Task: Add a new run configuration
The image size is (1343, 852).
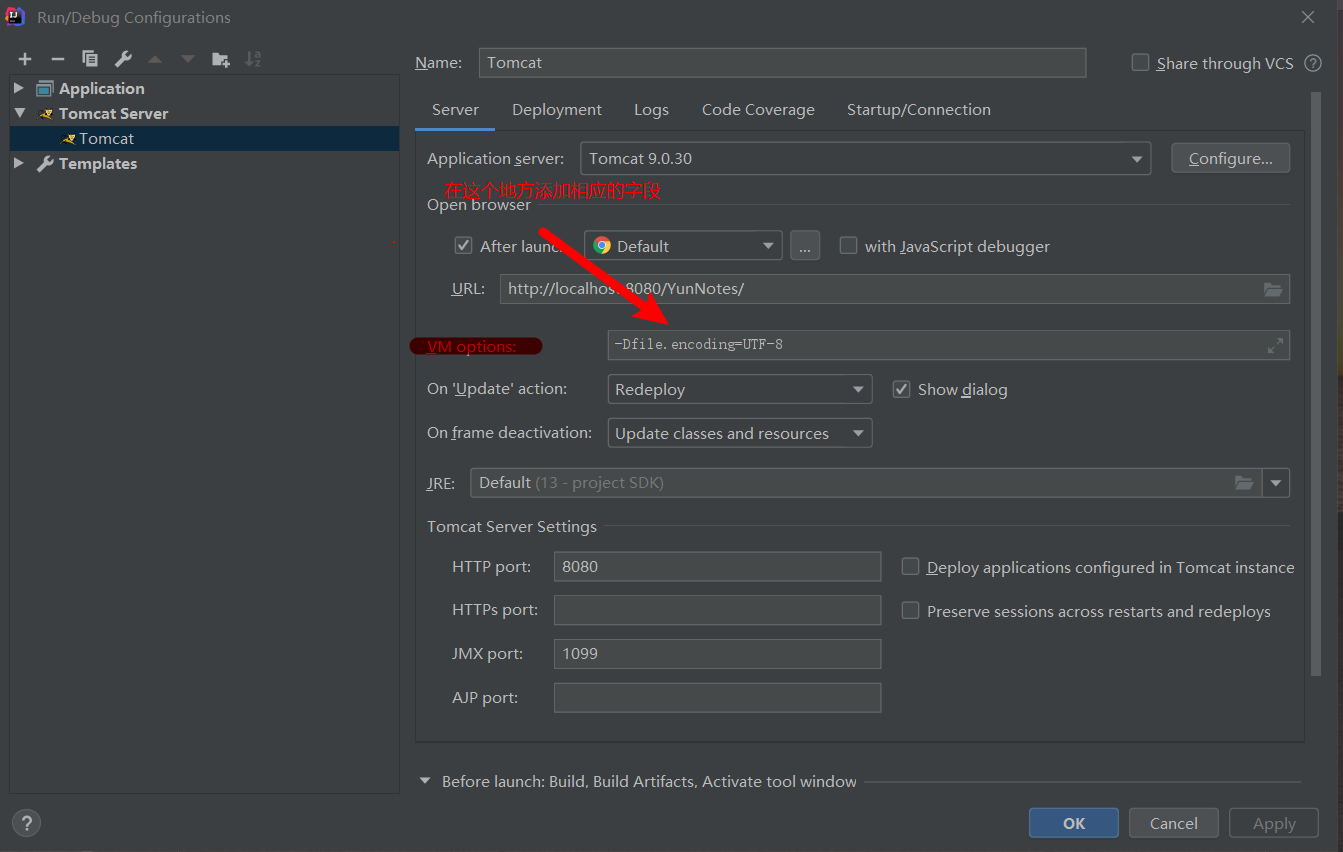Action: pos(25,59)
